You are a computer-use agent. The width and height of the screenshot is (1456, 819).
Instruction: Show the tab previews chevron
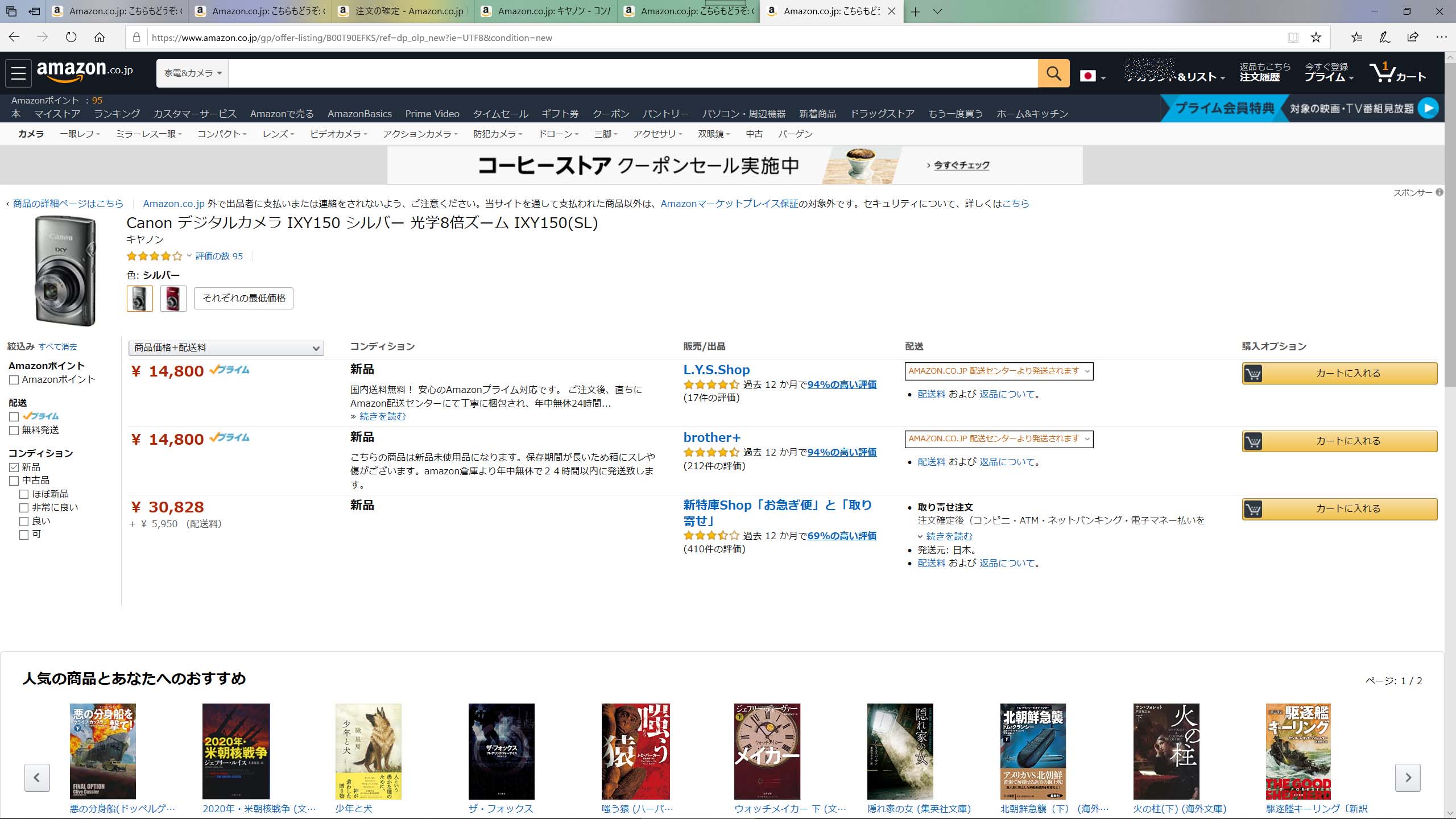click(x=937, y=11)
